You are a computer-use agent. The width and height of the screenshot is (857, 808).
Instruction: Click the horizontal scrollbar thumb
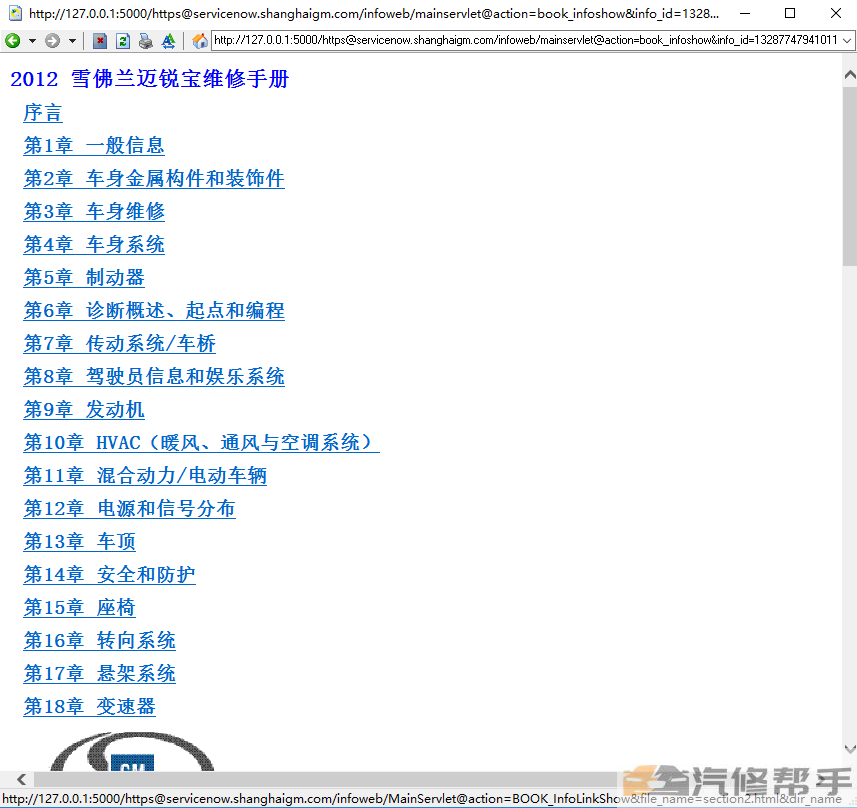tap(326, 779)
